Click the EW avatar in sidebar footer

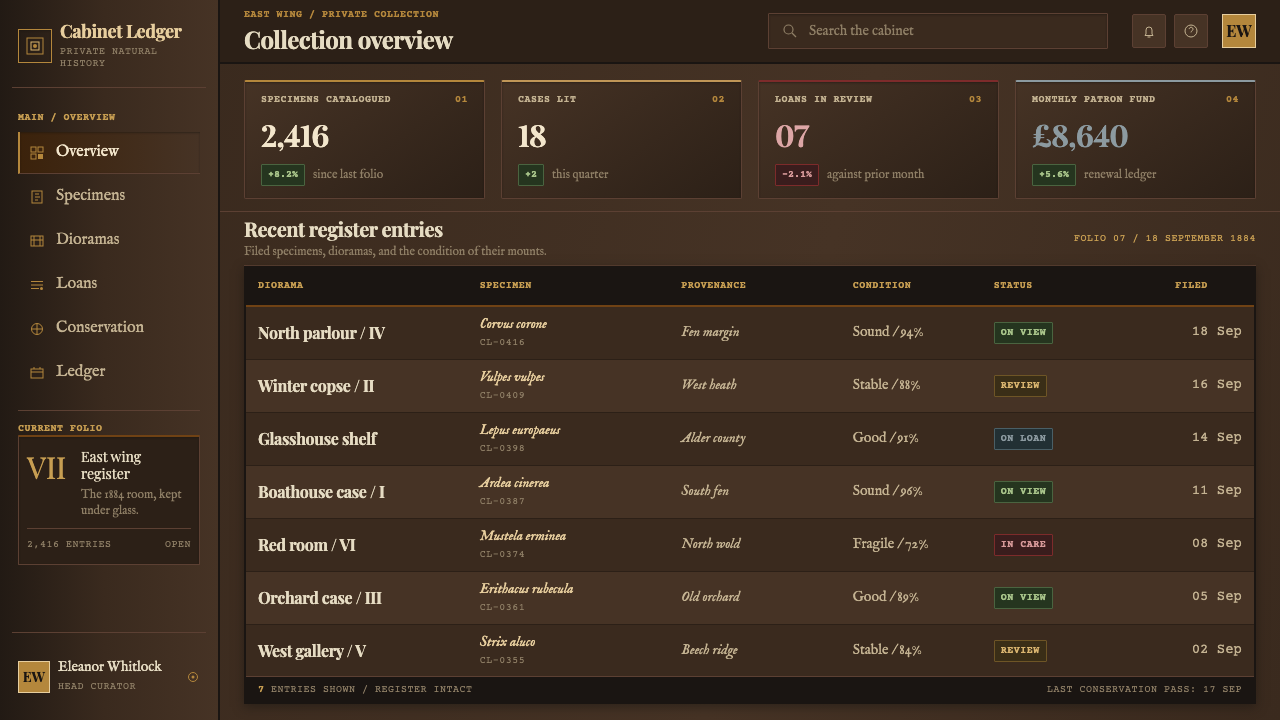pyautogui.click(x=34, y=677)
